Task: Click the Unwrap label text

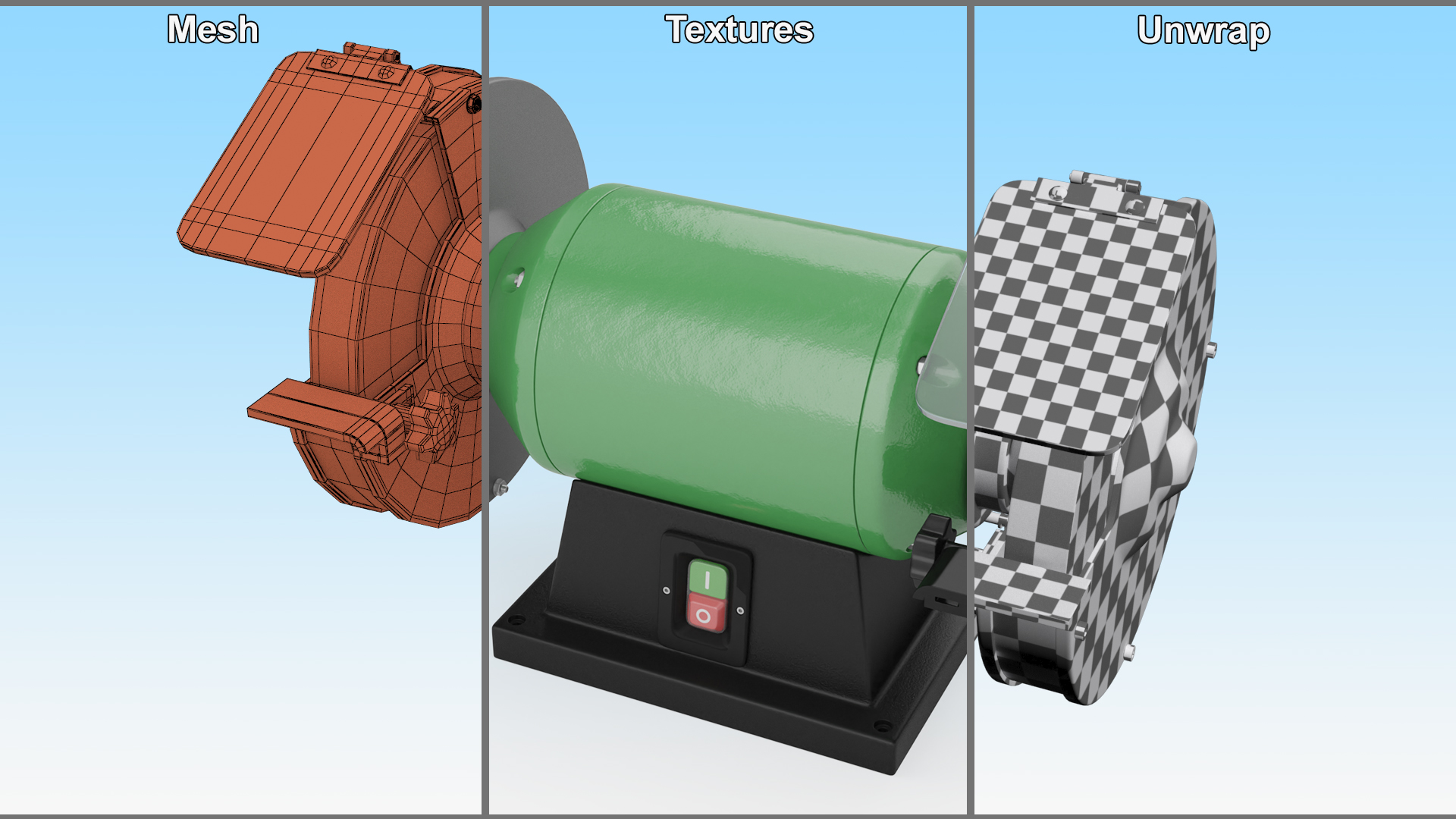Action: pyautogui.click(x=1203, y=31)
